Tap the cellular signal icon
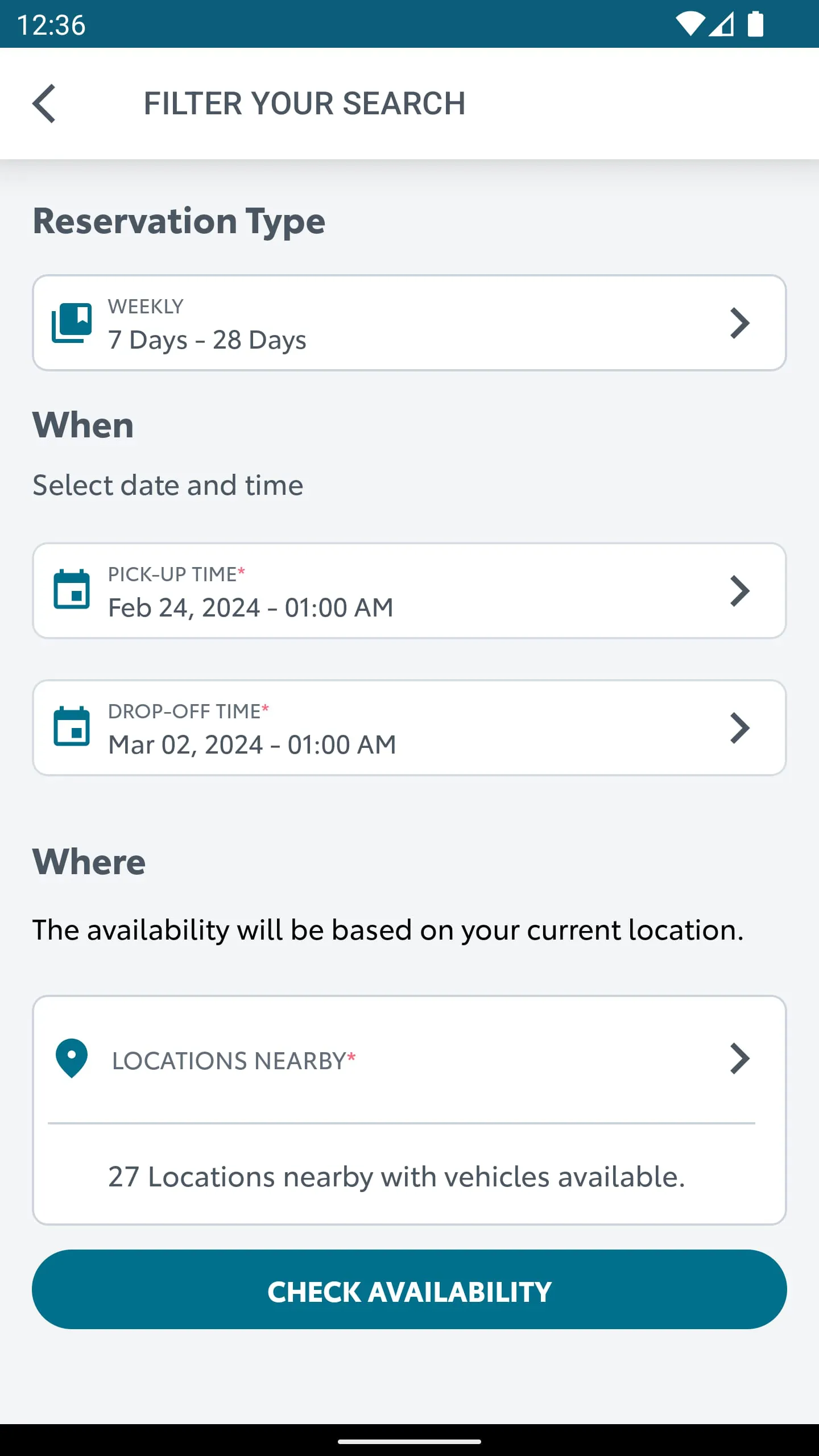This screenshot has height=1456, width=819. [721, 24]
